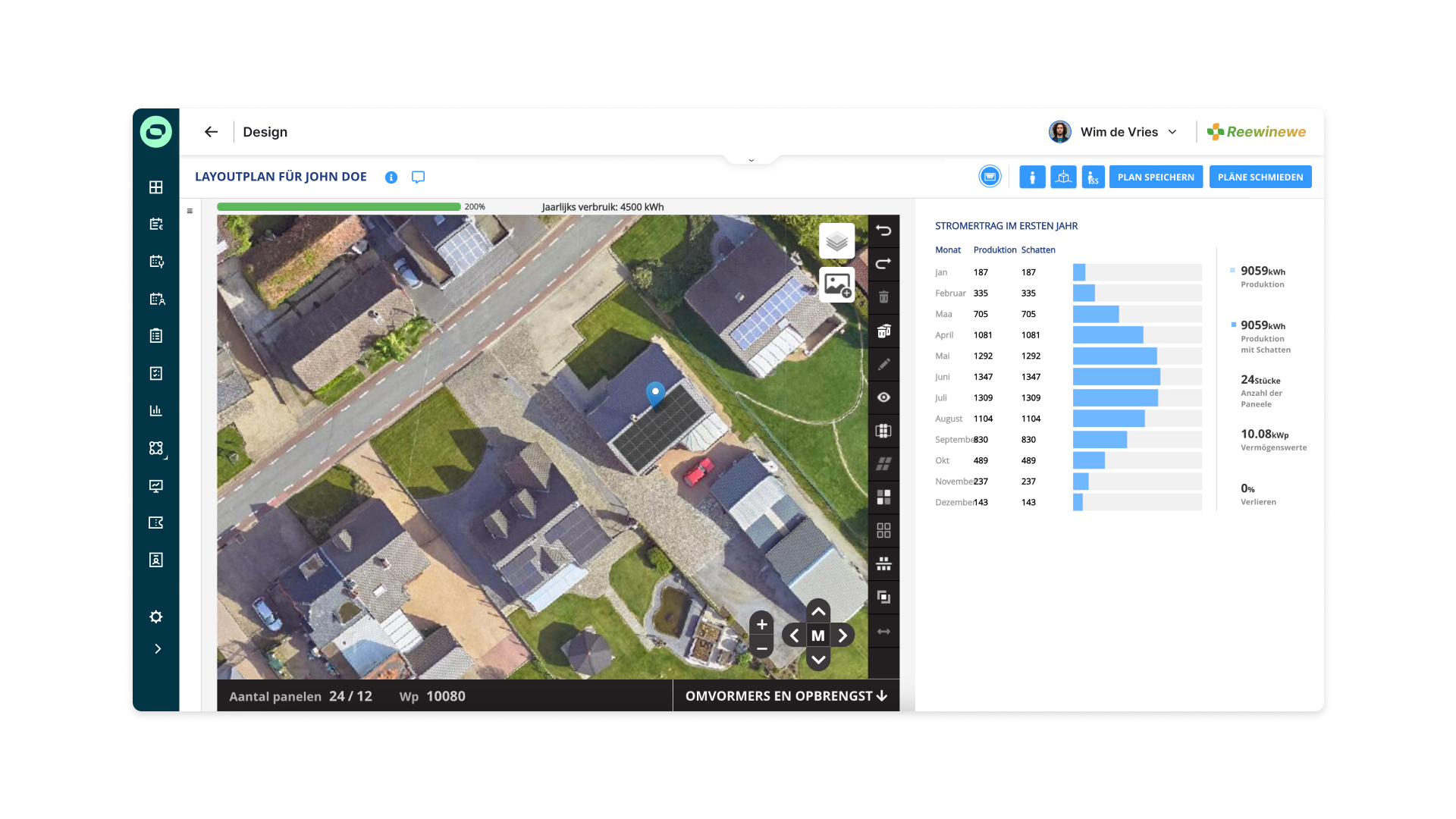
Task: Click the green 200% progress bar
Action: (x=339, y=206)
